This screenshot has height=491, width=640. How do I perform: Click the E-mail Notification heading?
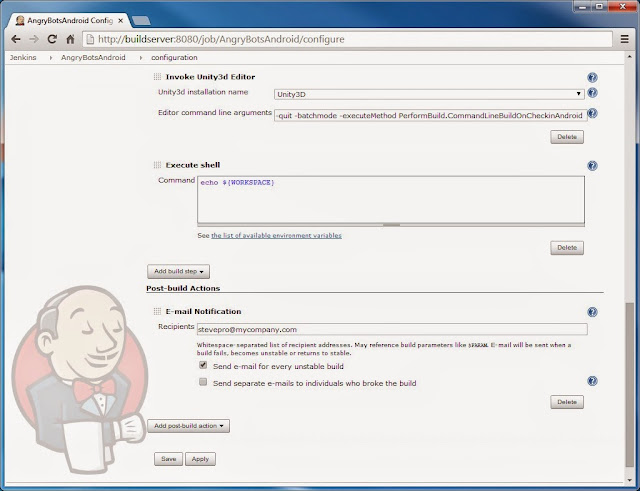[x=203, y=311]
